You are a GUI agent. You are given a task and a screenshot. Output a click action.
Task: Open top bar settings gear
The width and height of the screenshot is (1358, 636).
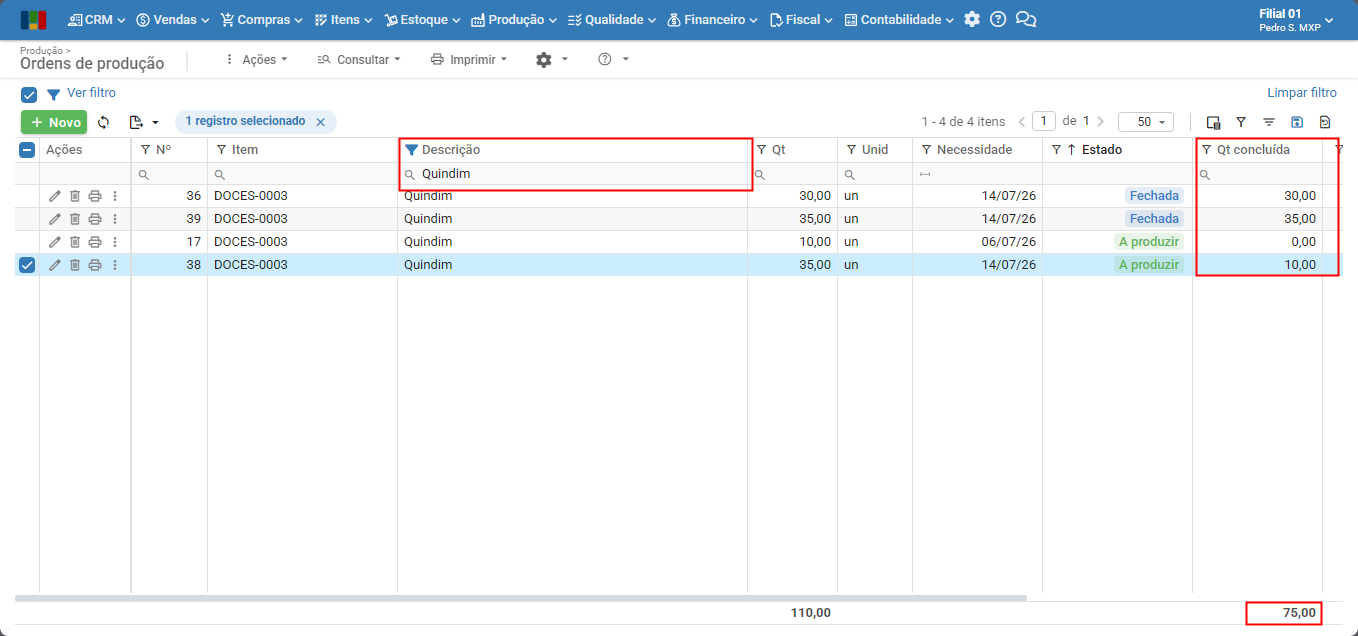972,19
